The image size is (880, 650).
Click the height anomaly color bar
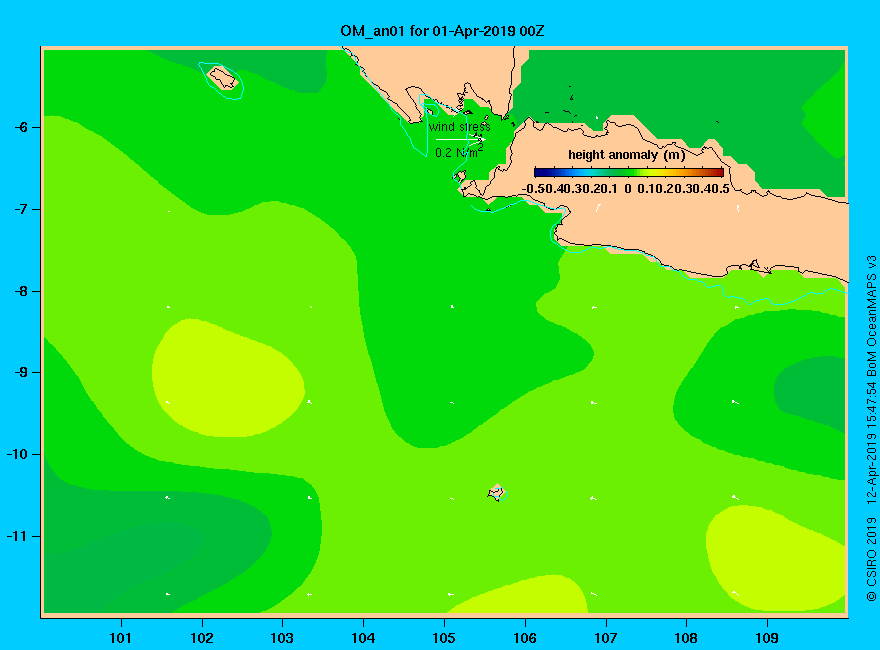click(629, 172)
